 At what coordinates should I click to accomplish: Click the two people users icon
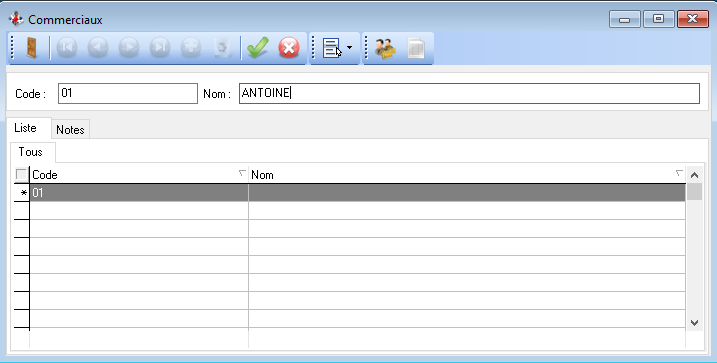tap(385, 48)
